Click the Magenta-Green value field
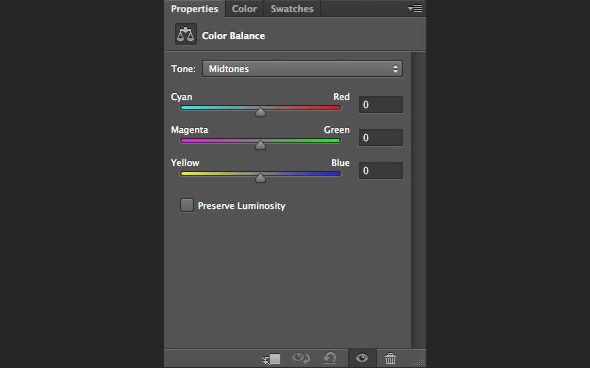 381,138
